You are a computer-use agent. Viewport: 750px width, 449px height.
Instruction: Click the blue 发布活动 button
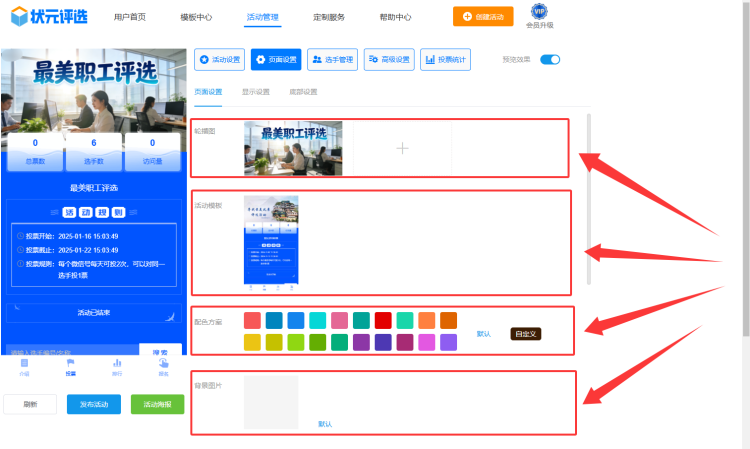[x=94, y=404]
